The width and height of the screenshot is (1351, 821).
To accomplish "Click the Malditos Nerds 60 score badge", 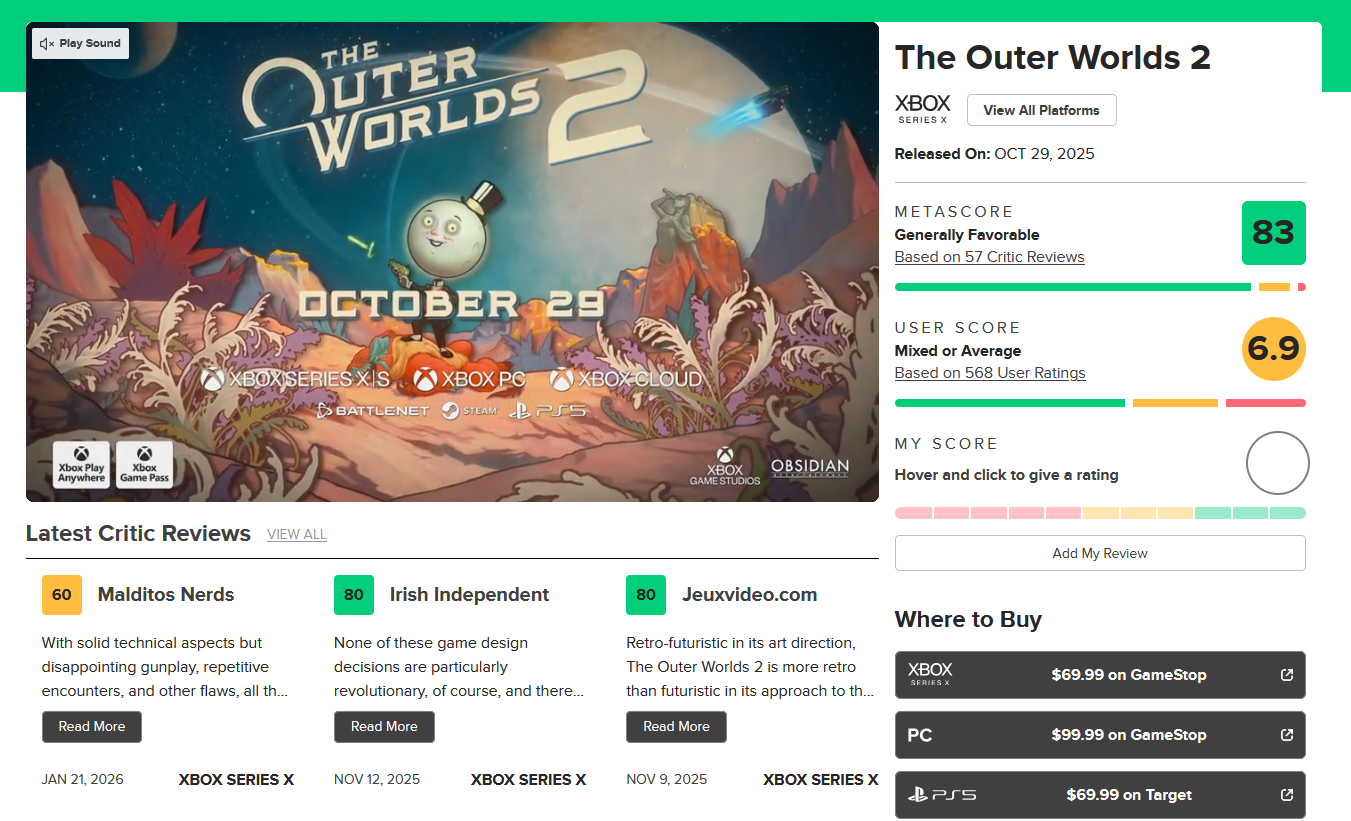I will coord(61,595).
